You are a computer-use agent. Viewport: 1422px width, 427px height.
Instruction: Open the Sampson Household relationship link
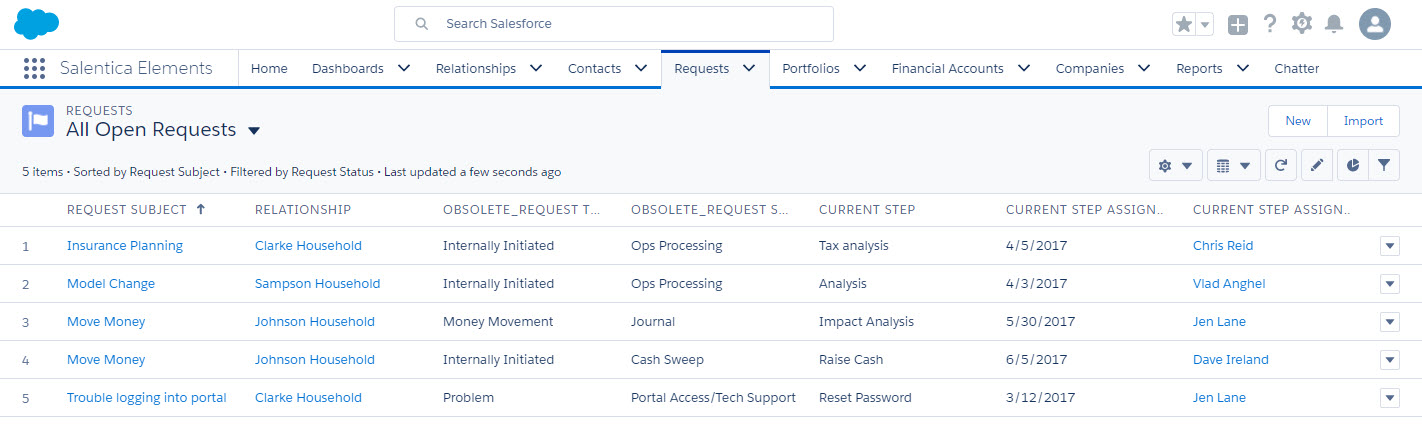coord(317,284)
